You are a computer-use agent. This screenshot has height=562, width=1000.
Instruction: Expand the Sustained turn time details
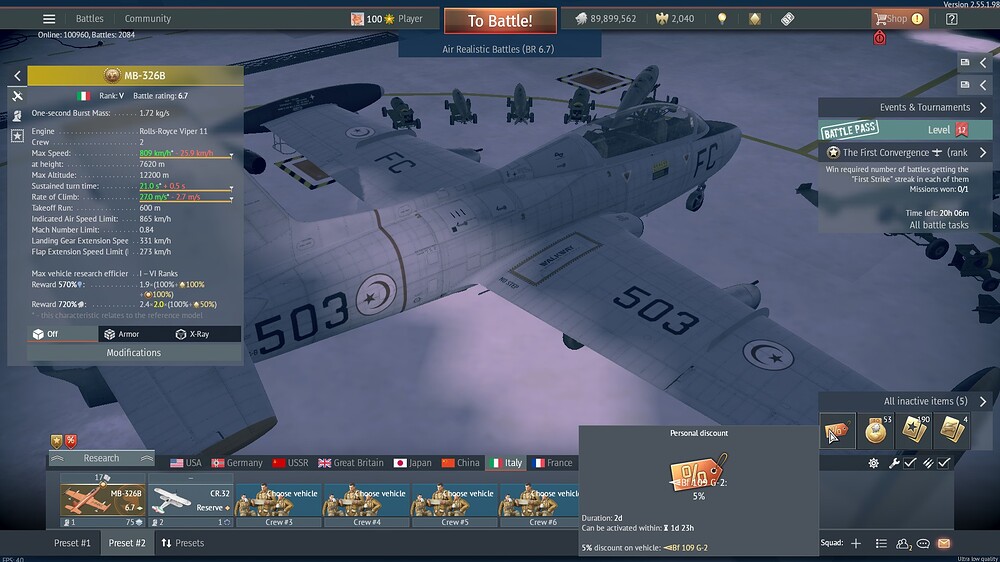click(x=231, y=188)
